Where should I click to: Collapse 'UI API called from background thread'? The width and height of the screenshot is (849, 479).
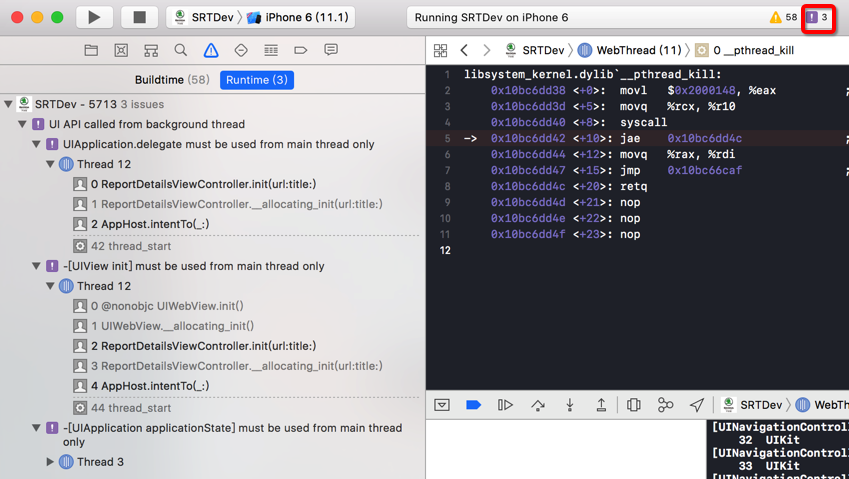[23, 124]
